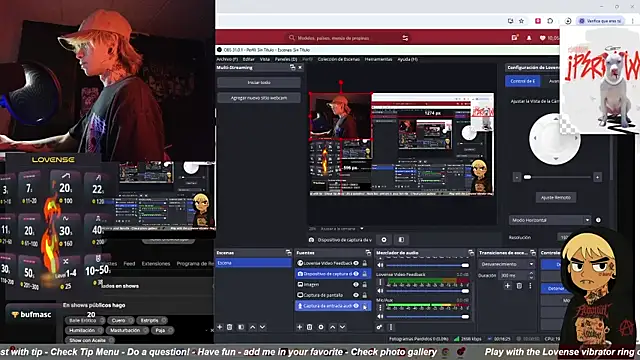Undock the Mezclador de audio panel
Screen dimensions: 640x360
click(471, 253)
